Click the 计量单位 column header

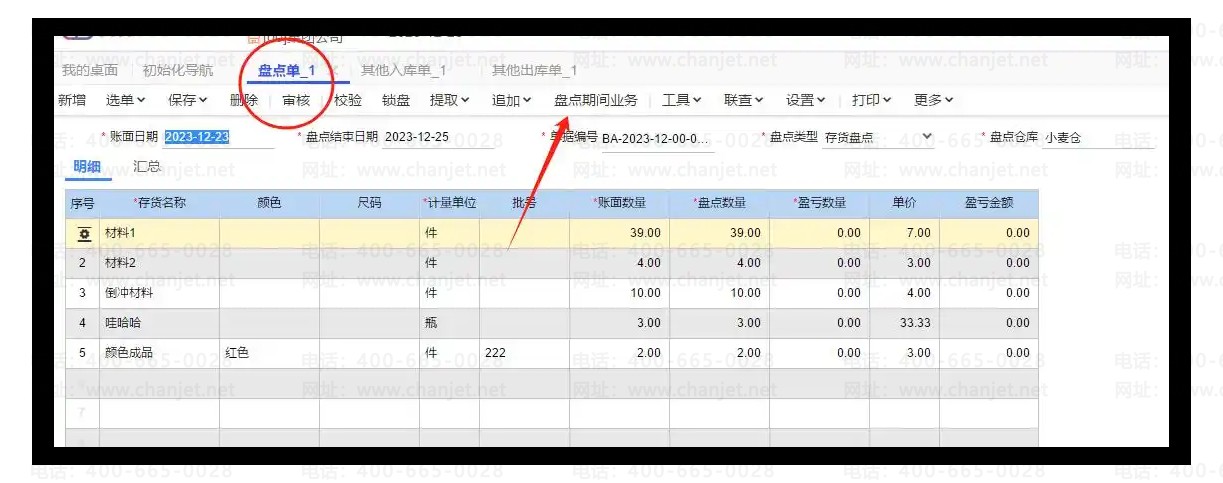tap(449, 203)
